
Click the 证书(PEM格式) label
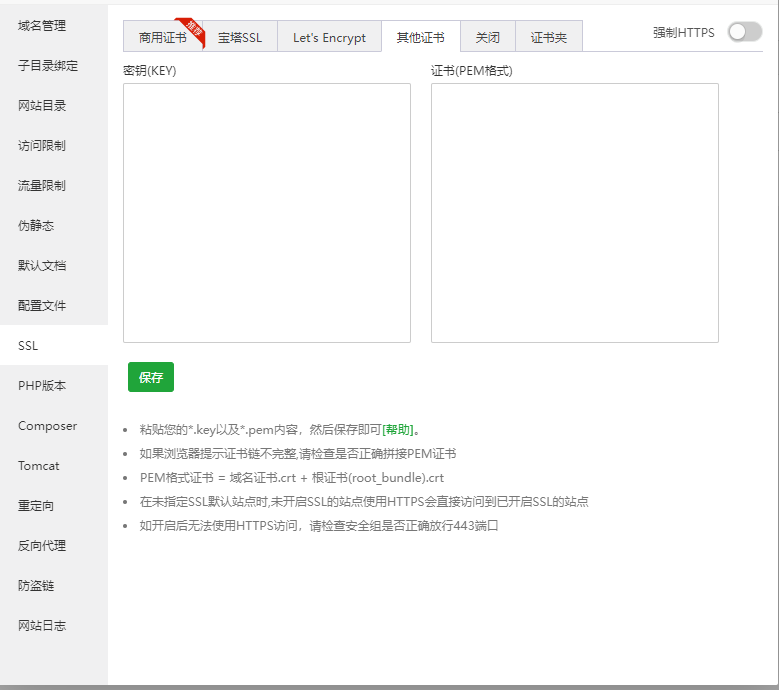[x=471, y=71]
